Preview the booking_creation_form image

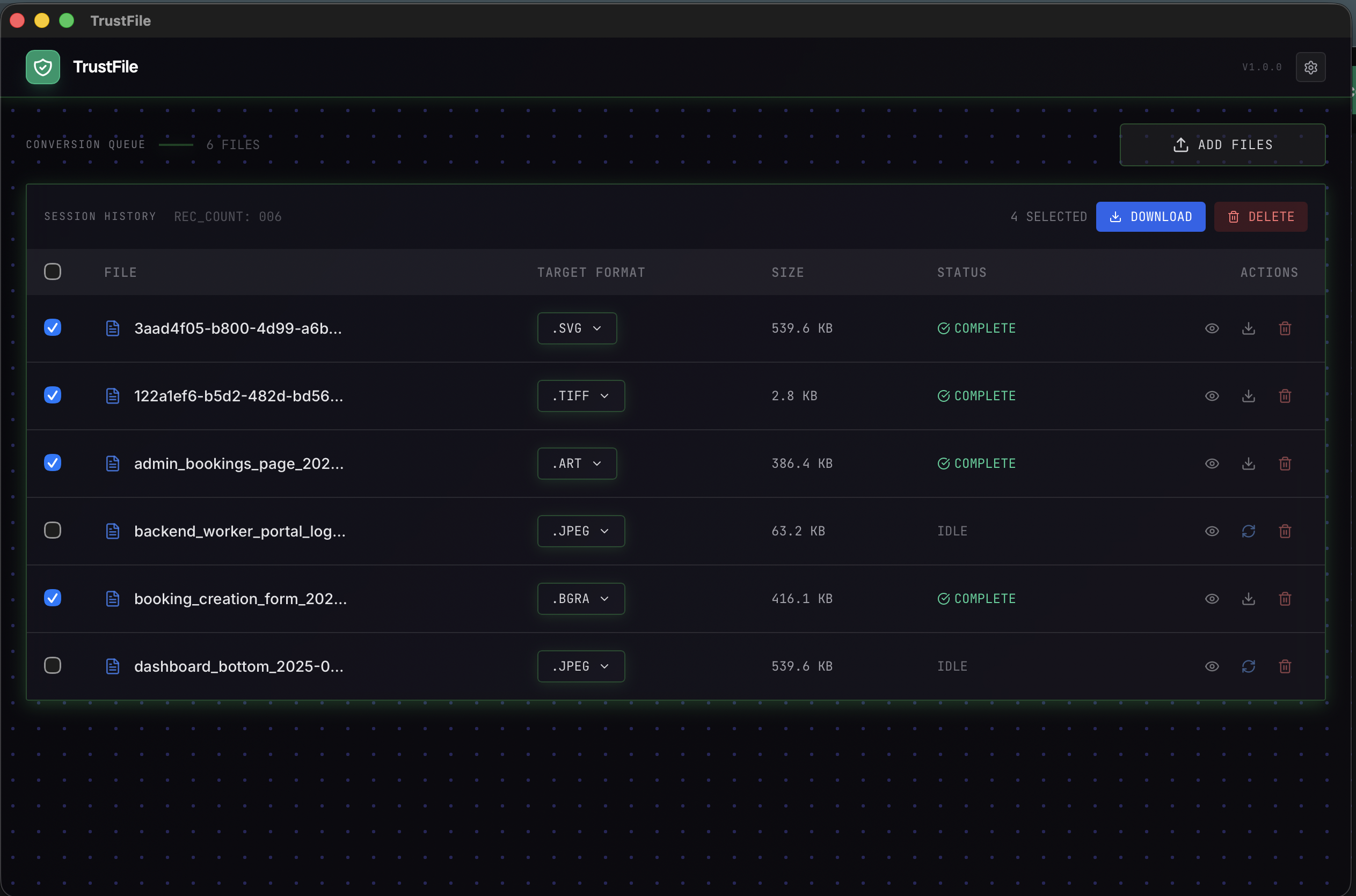[1212, 598]
